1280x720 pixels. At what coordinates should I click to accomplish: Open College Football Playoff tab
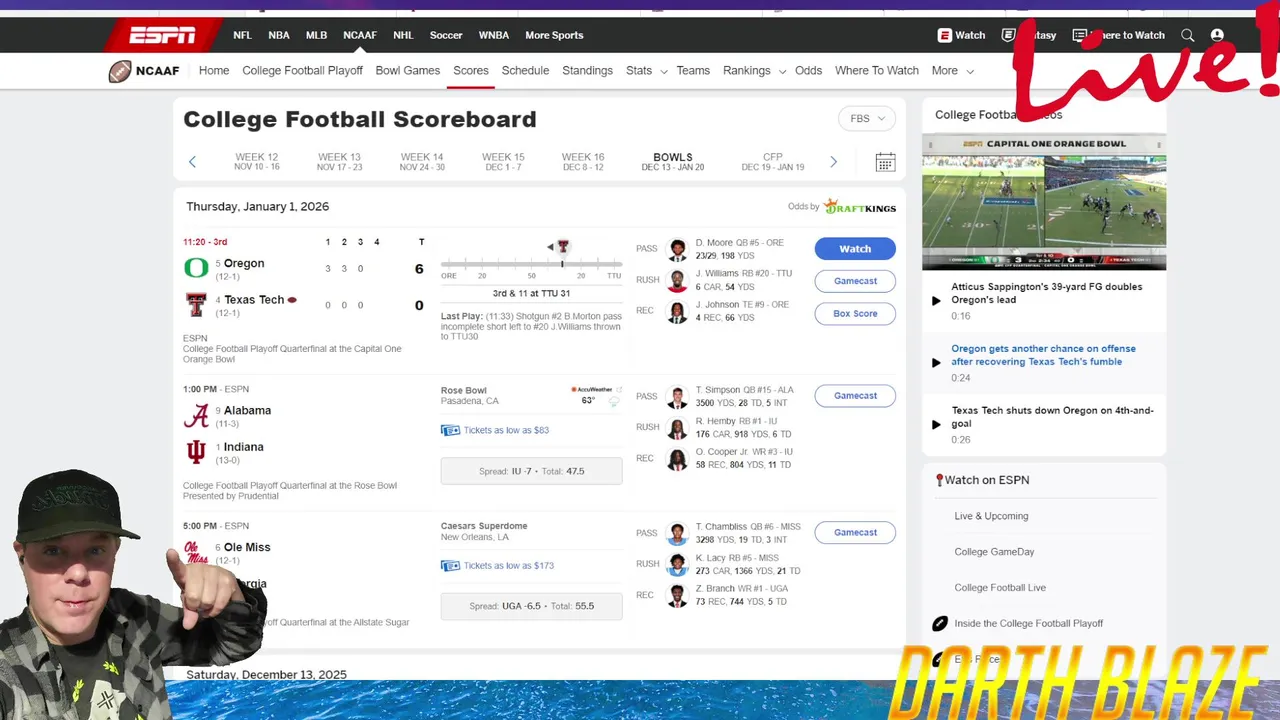(x=302, y=71)
